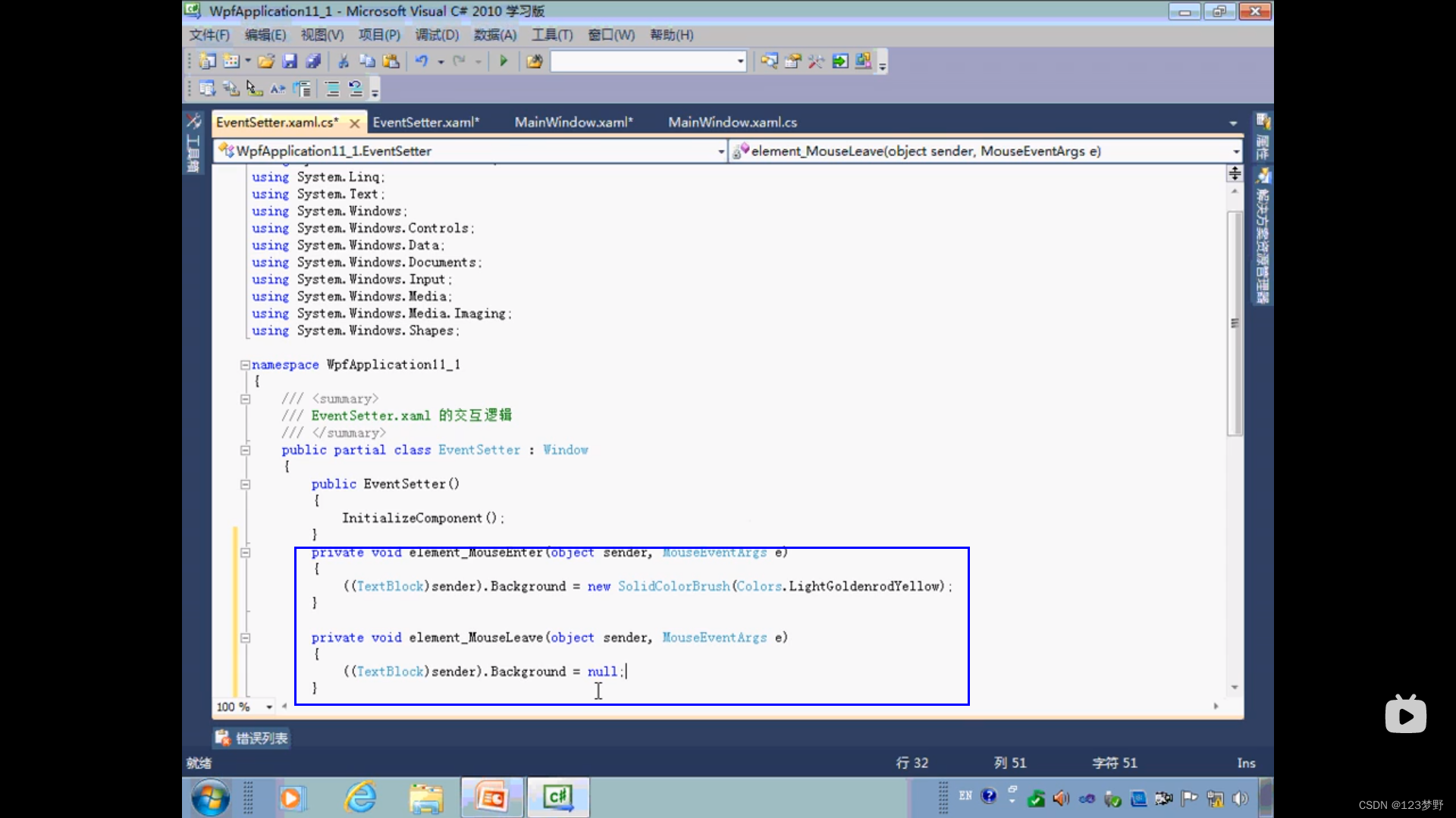Click the Add New Item toolbar icon

click(x=231, y=61)
